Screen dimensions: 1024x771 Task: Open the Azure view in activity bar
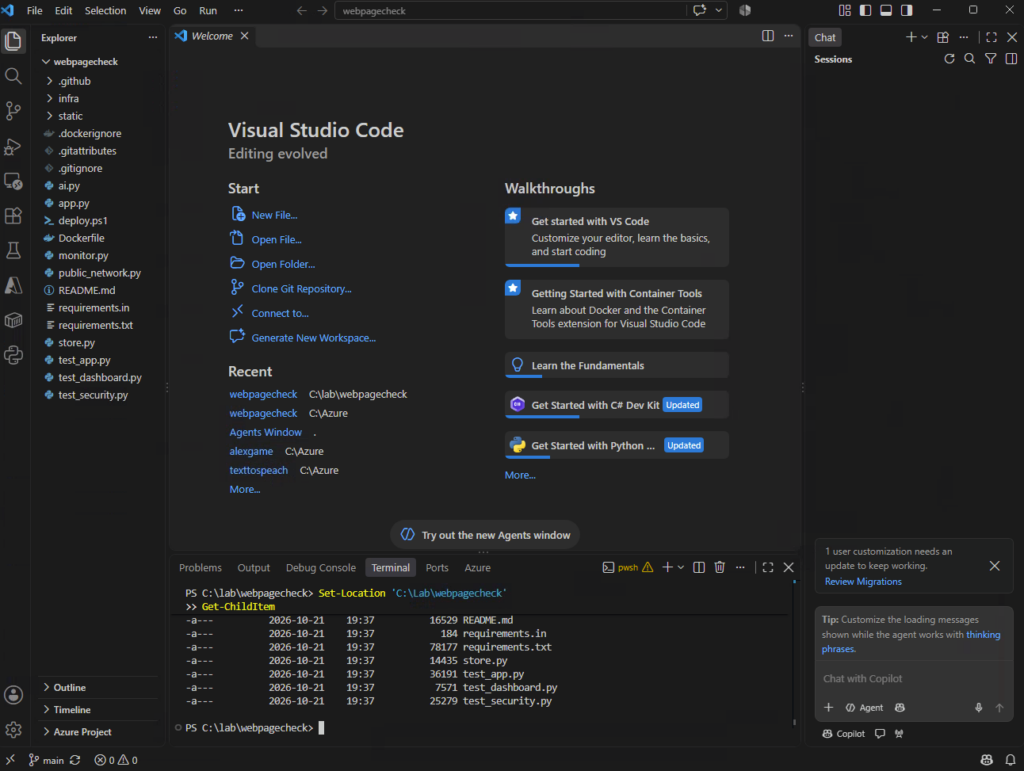point(13,285)
